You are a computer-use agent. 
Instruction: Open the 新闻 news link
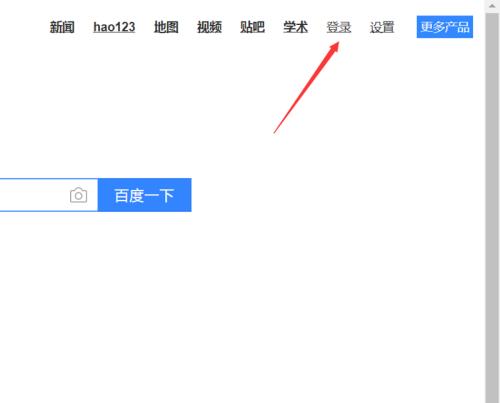(62, 27)
